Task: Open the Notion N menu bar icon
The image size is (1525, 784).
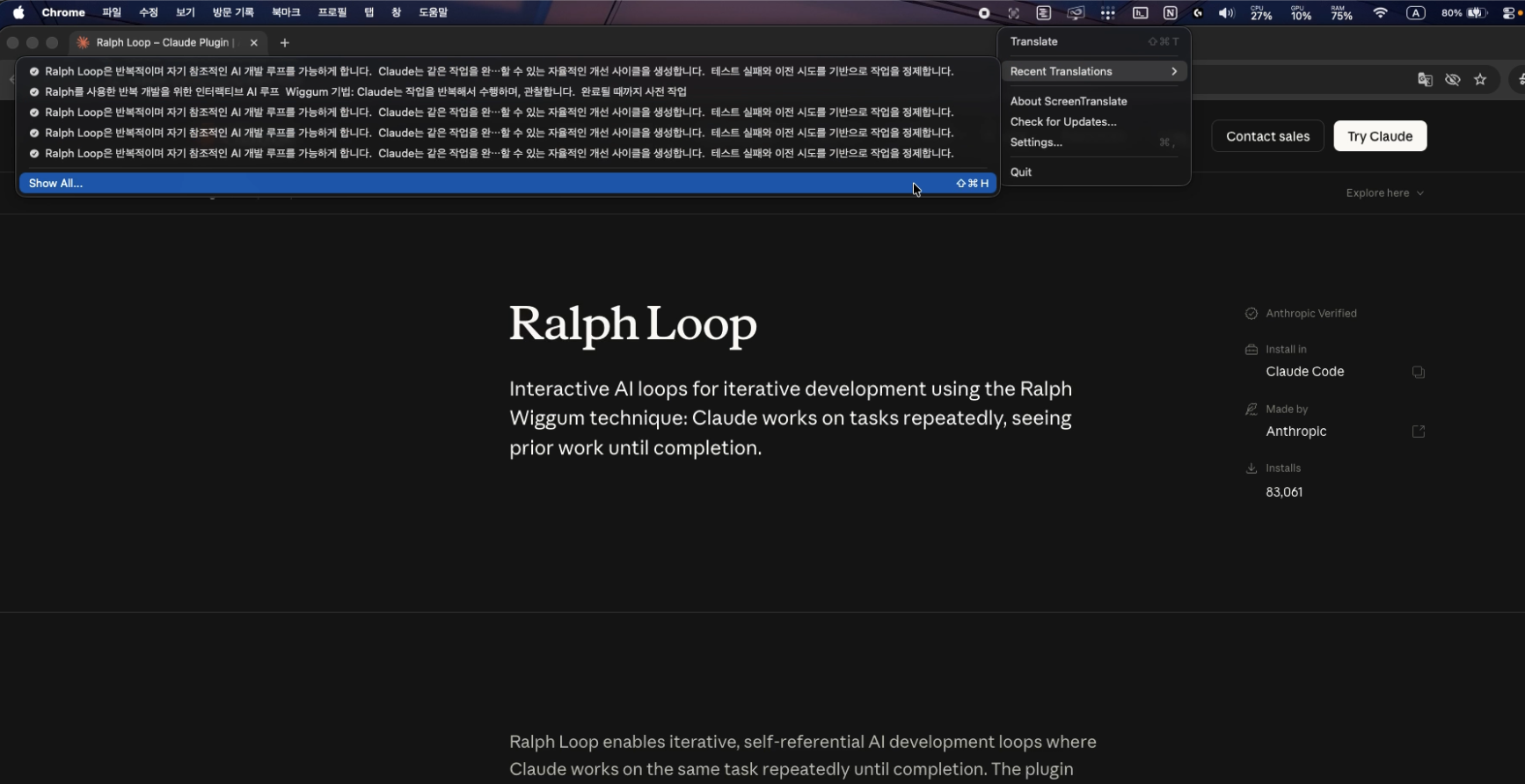Action: [1171, 13]
